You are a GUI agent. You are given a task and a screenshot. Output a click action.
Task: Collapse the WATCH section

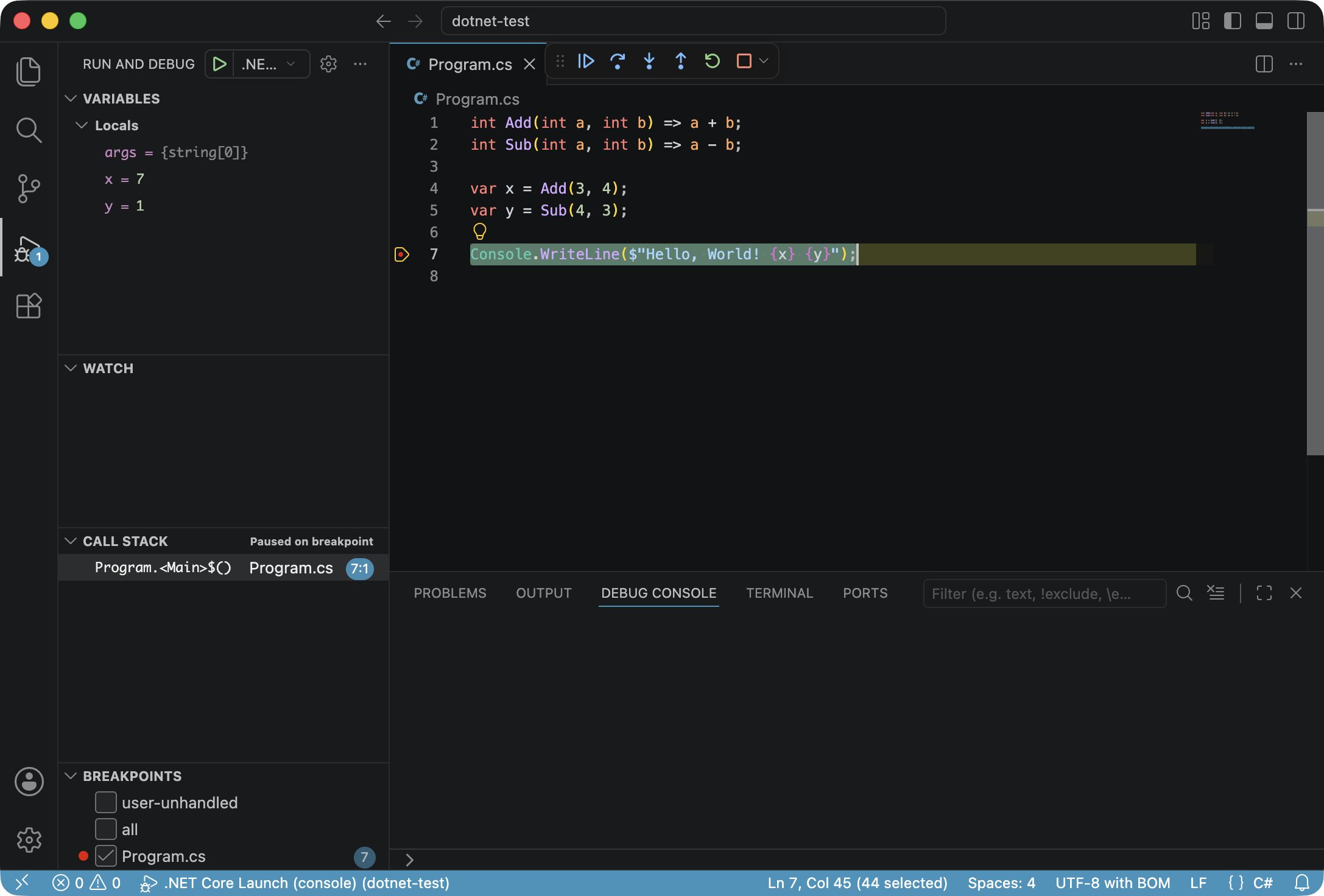point(71,368)
